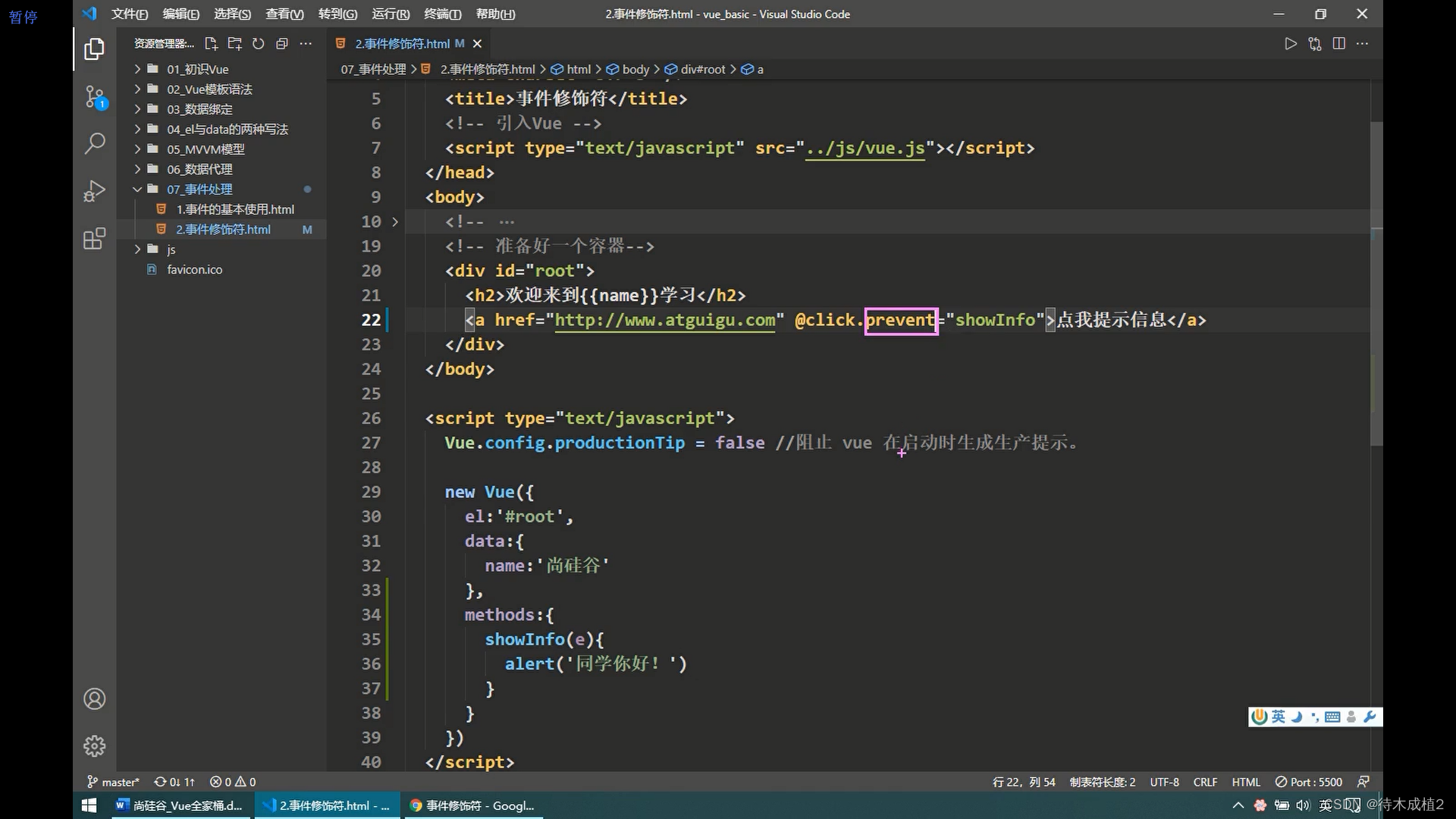Image resolution: width=1456 pixels, height=819 pixels.
Task: Open problems errors and warnings indicator
Action: pos(233,782)
